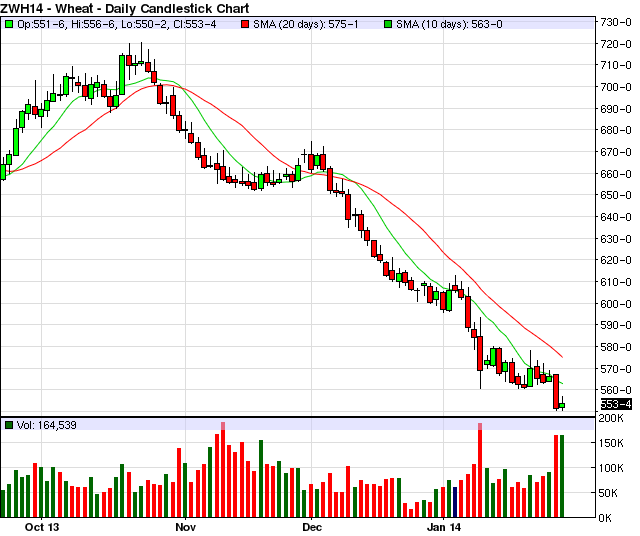The image size is (640, 536).
Task: Click the 620-0 price axis label
Action: [x=616, y=260]
